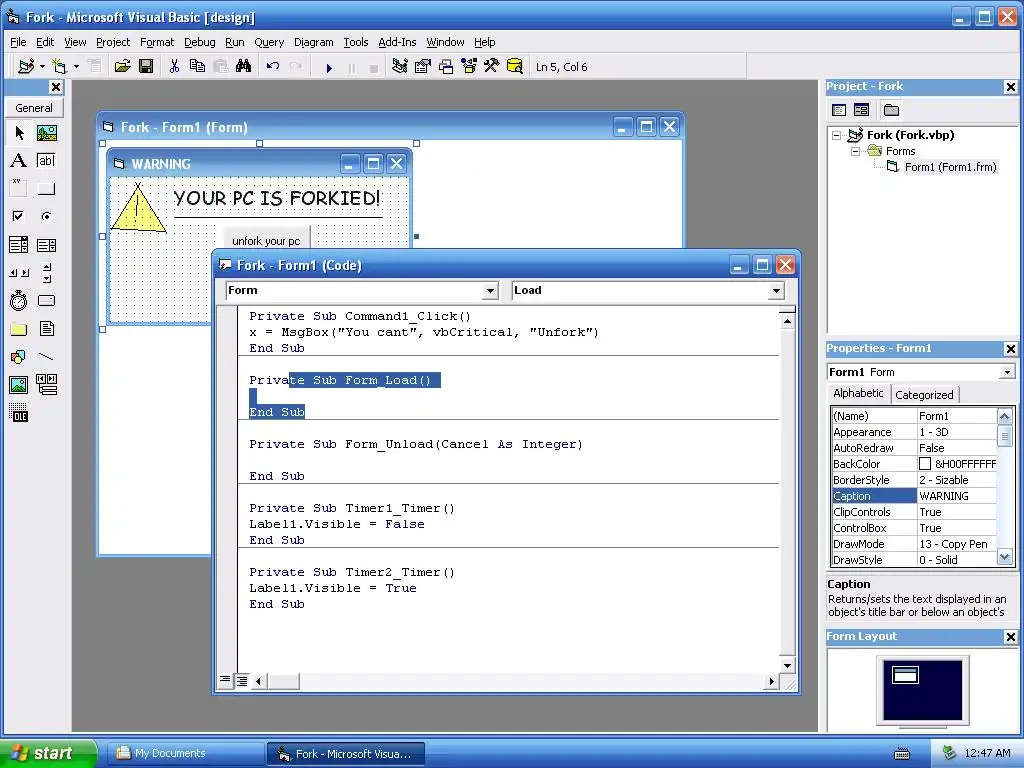Click the Open Project toolbar icon
This screenshot has height=768, width=1024.
tap(122, 67)
